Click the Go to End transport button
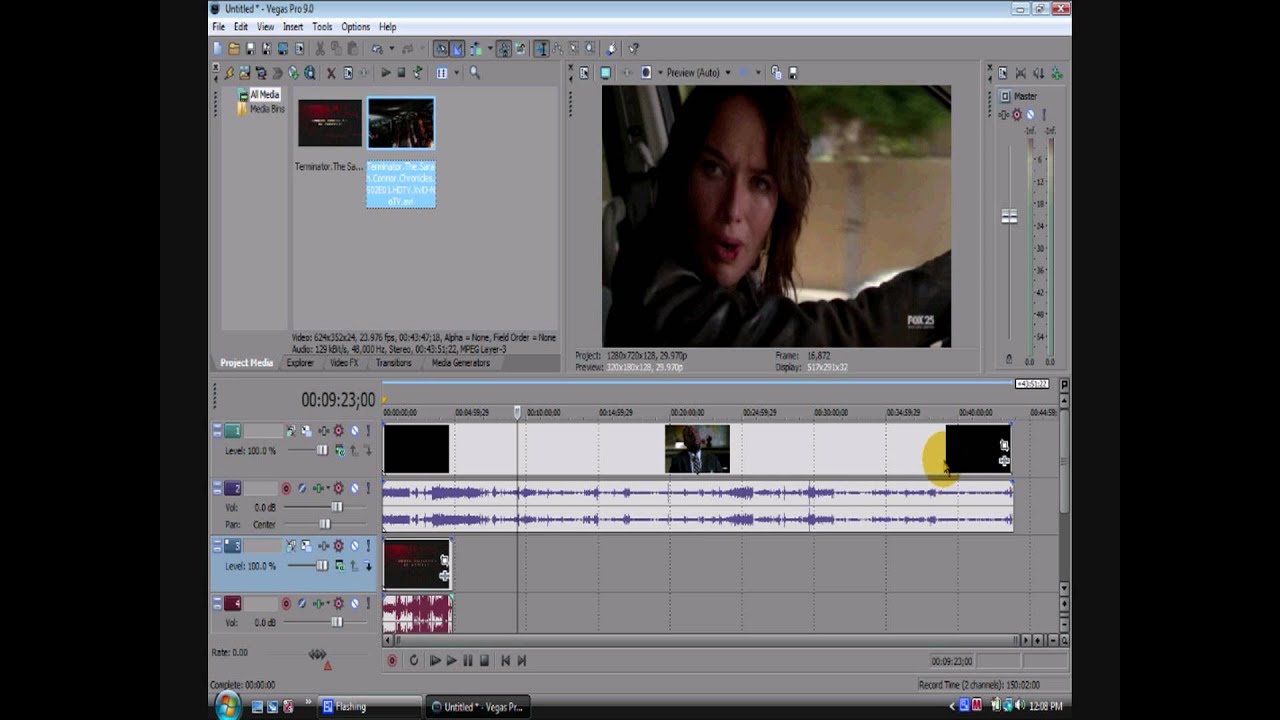The width and height of the screenshot is (1280, 720). (521, 660)
